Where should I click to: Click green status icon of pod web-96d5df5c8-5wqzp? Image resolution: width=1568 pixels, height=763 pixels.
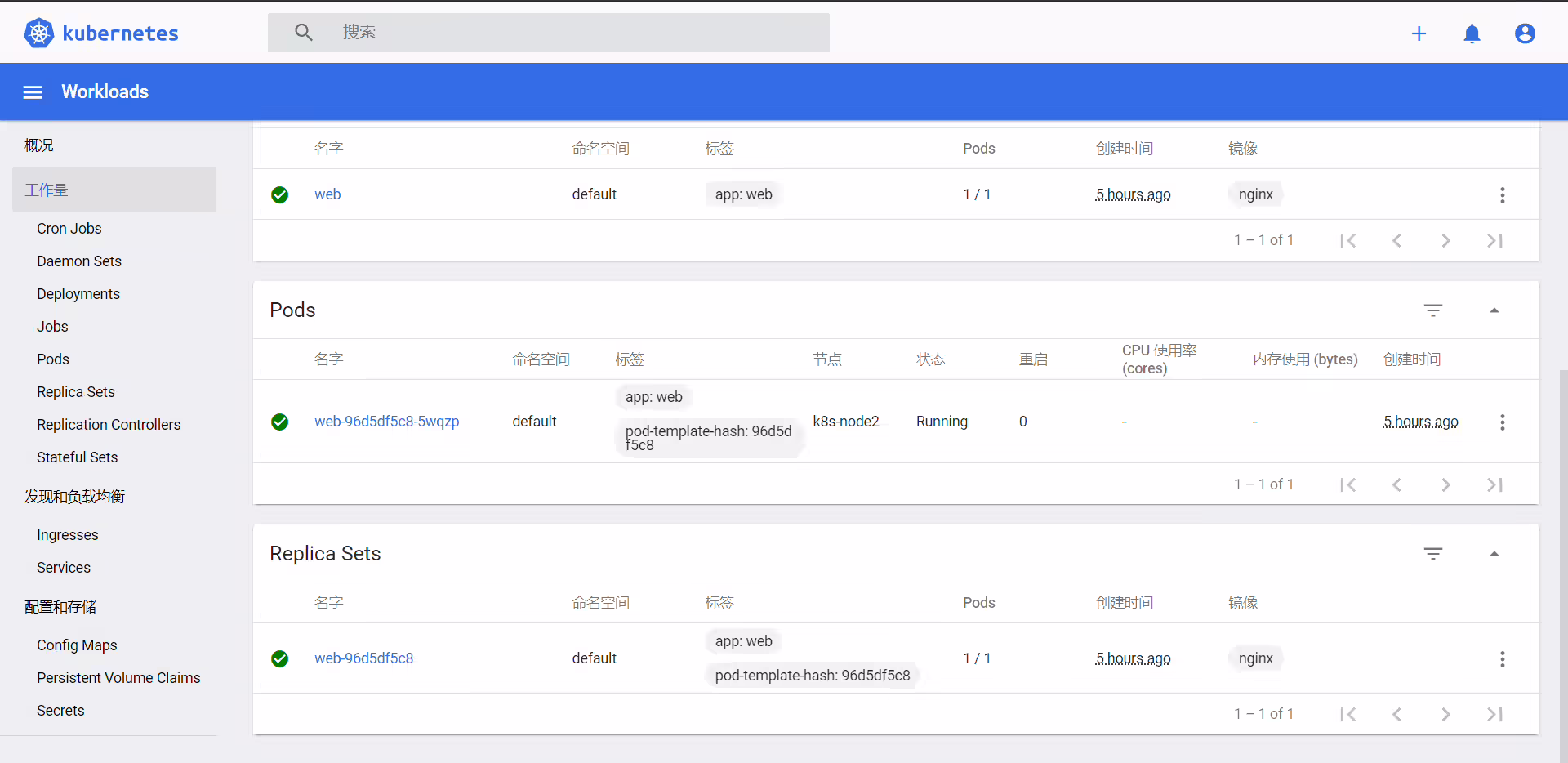coord(279,422)
